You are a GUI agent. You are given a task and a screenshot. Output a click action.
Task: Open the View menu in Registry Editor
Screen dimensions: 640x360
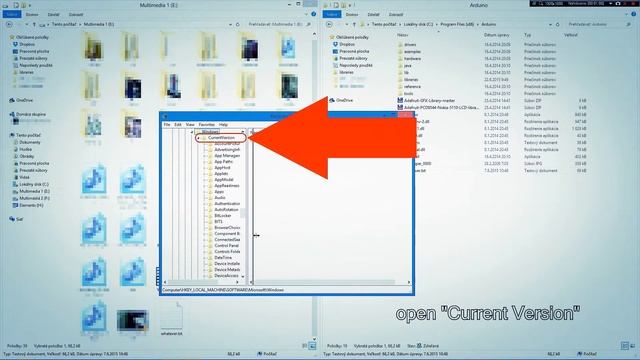[190, 124]
